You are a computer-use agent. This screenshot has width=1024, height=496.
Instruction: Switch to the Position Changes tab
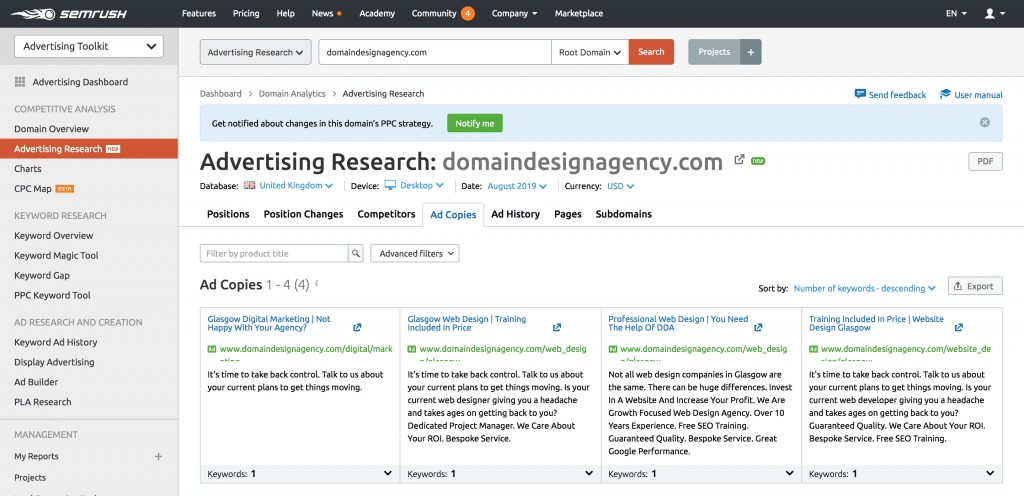tap(303, 214)
